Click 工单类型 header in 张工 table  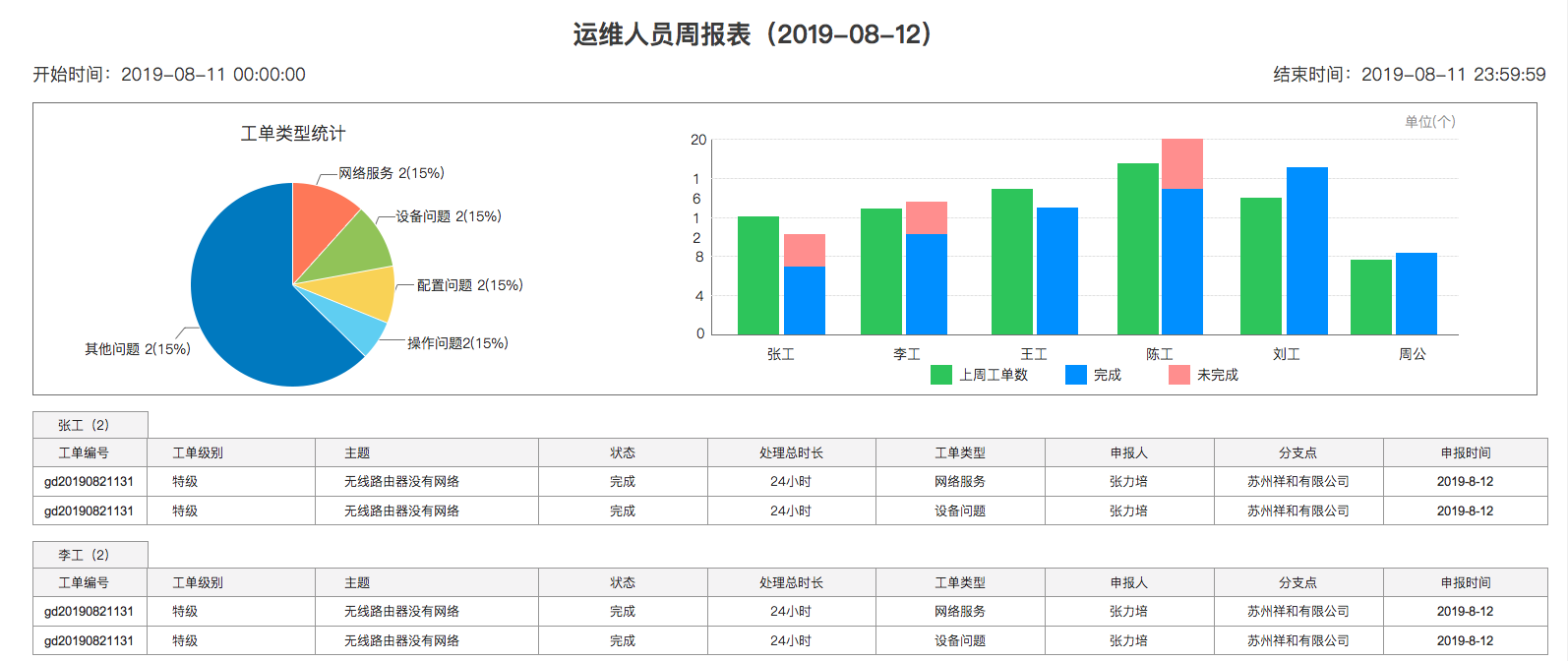click(x=960, y=453)
